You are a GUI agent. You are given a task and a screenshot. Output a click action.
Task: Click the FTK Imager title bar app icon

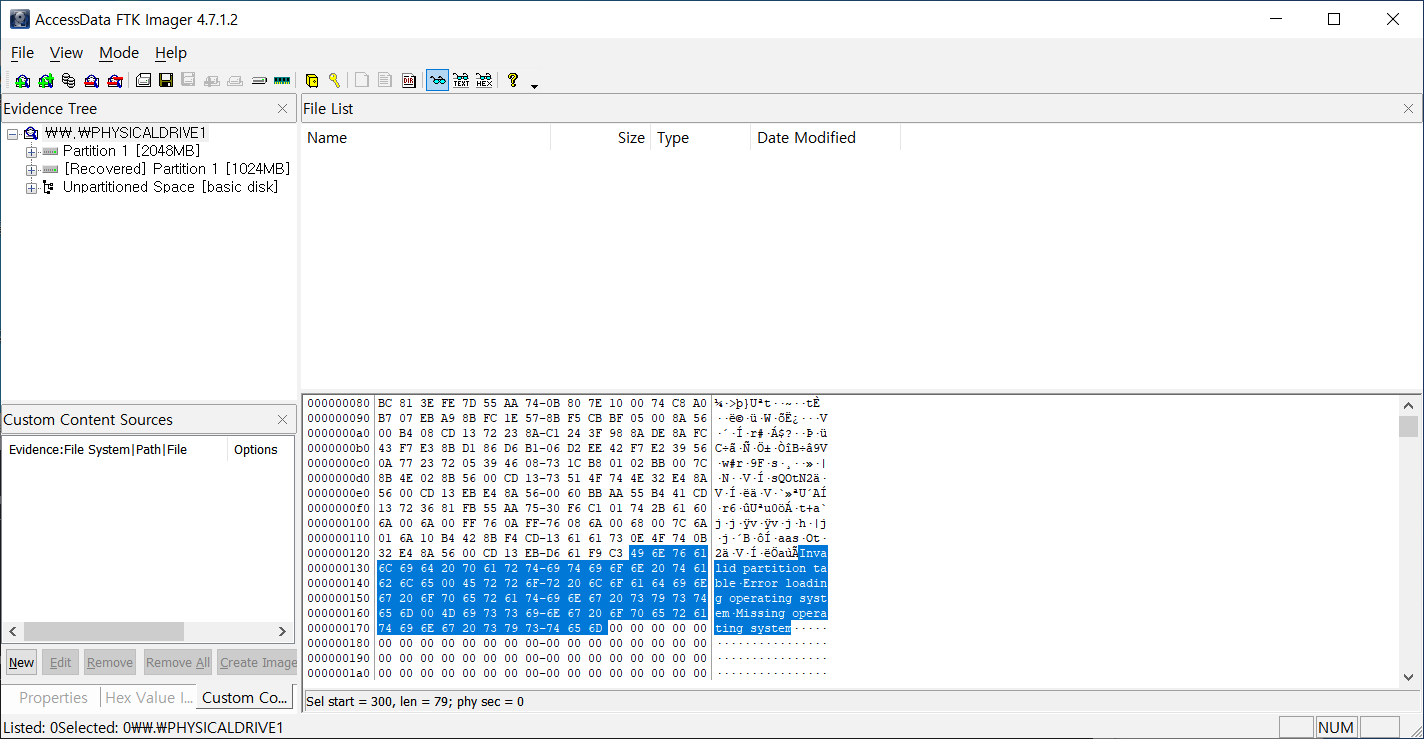coord(19,19)
